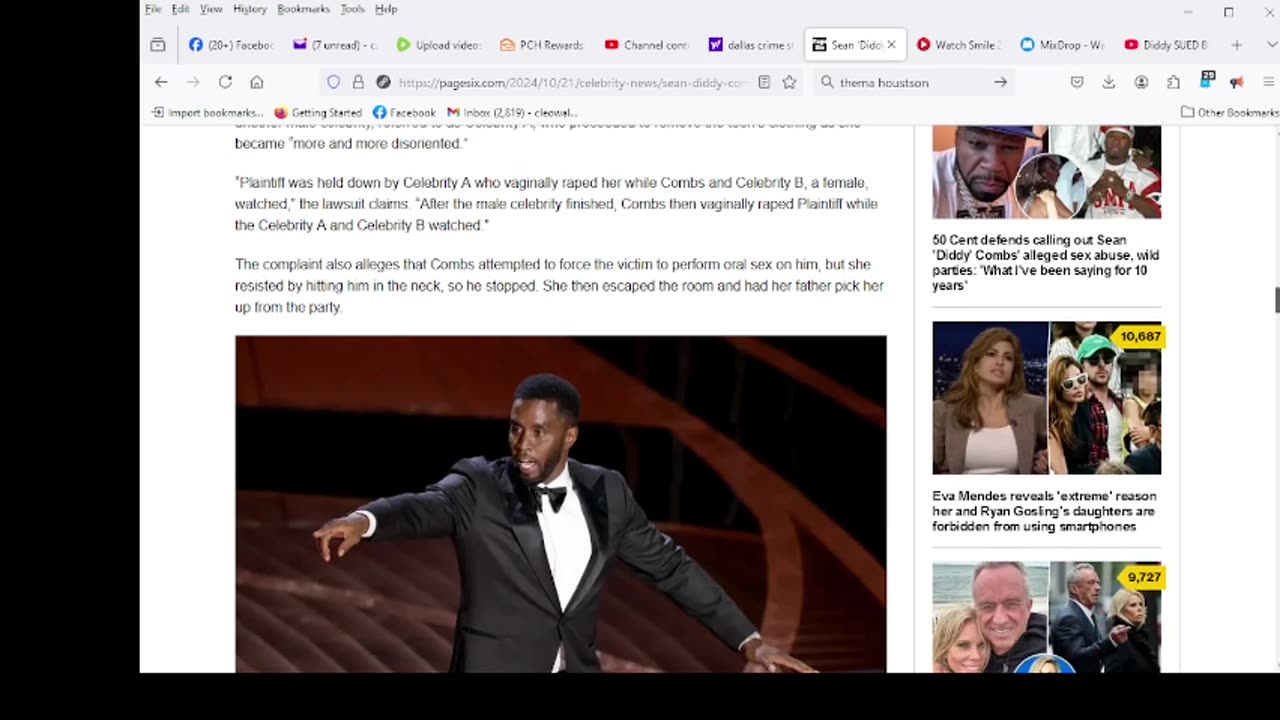Switch to the Facebook tab

(x=230, y=45)
